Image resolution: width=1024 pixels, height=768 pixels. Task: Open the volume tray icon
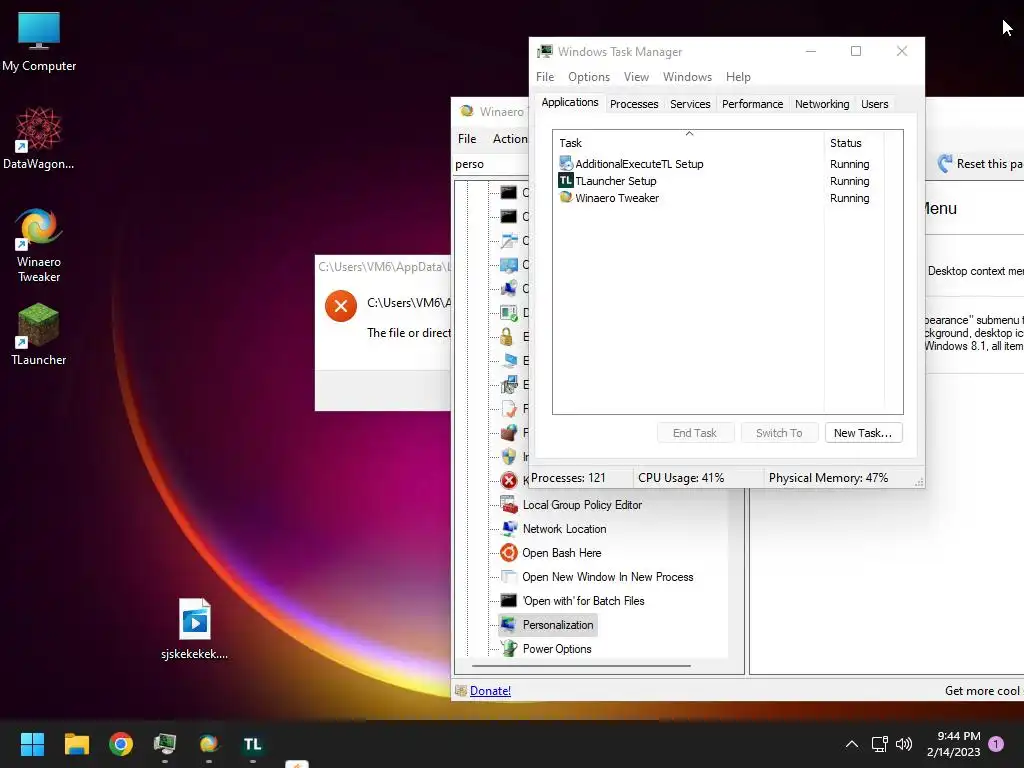(904, 744)
